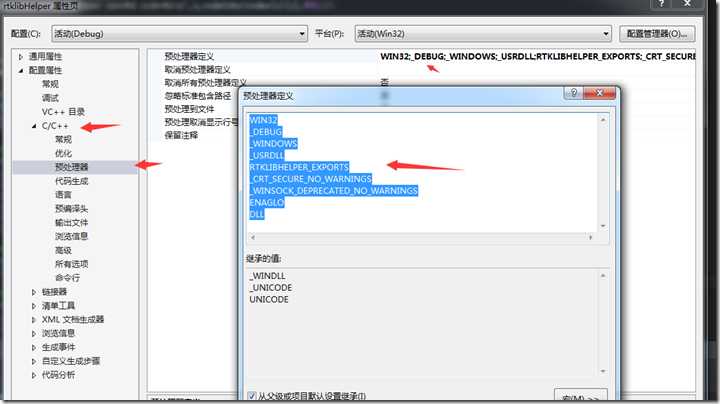Viewport: 720px width, 404px height.
Task: Expand the XML 文档生成器 node arrow
Action: [34, 320]
